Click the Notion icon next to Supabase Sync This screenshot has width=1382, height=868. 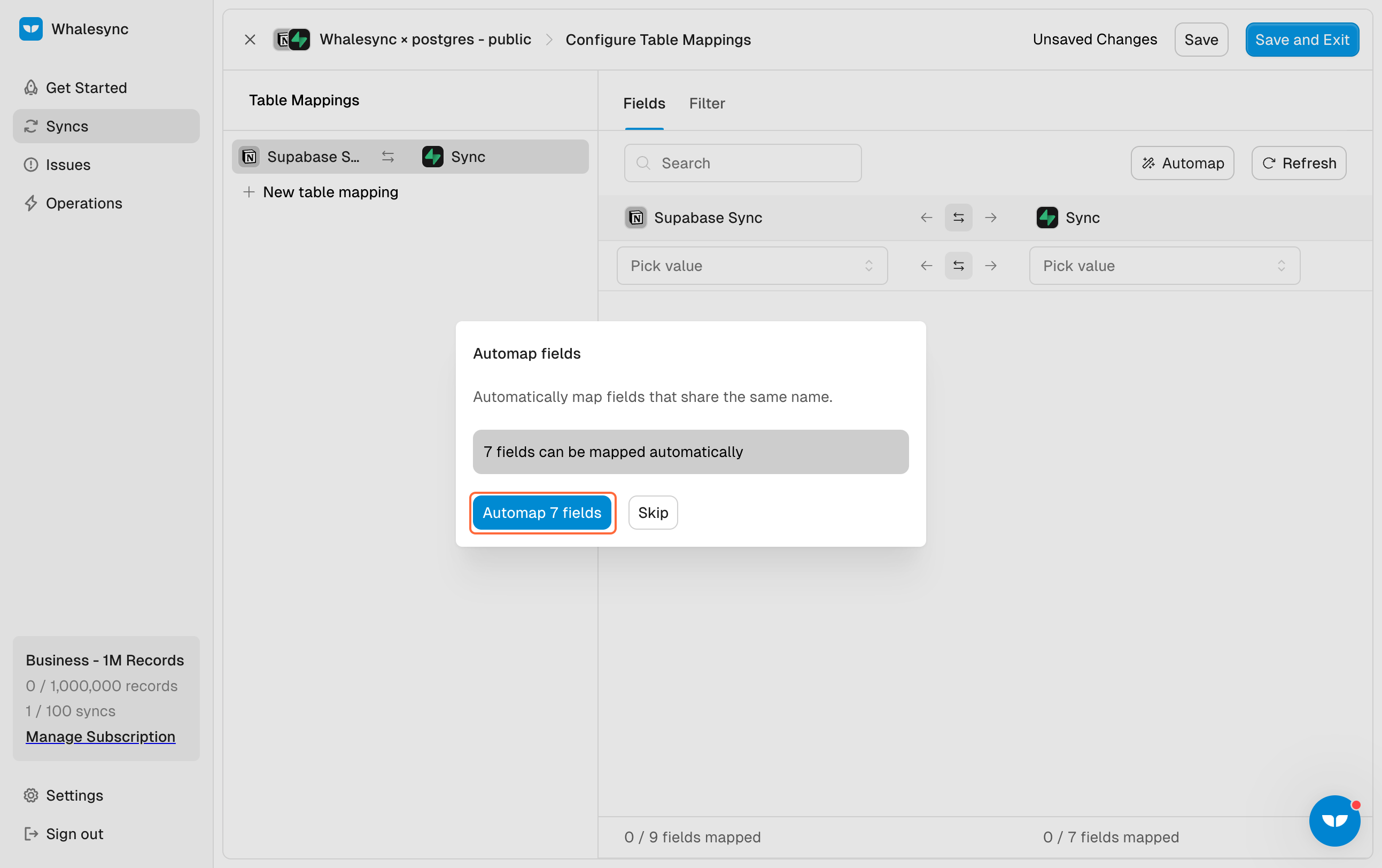tap(636, 217)
